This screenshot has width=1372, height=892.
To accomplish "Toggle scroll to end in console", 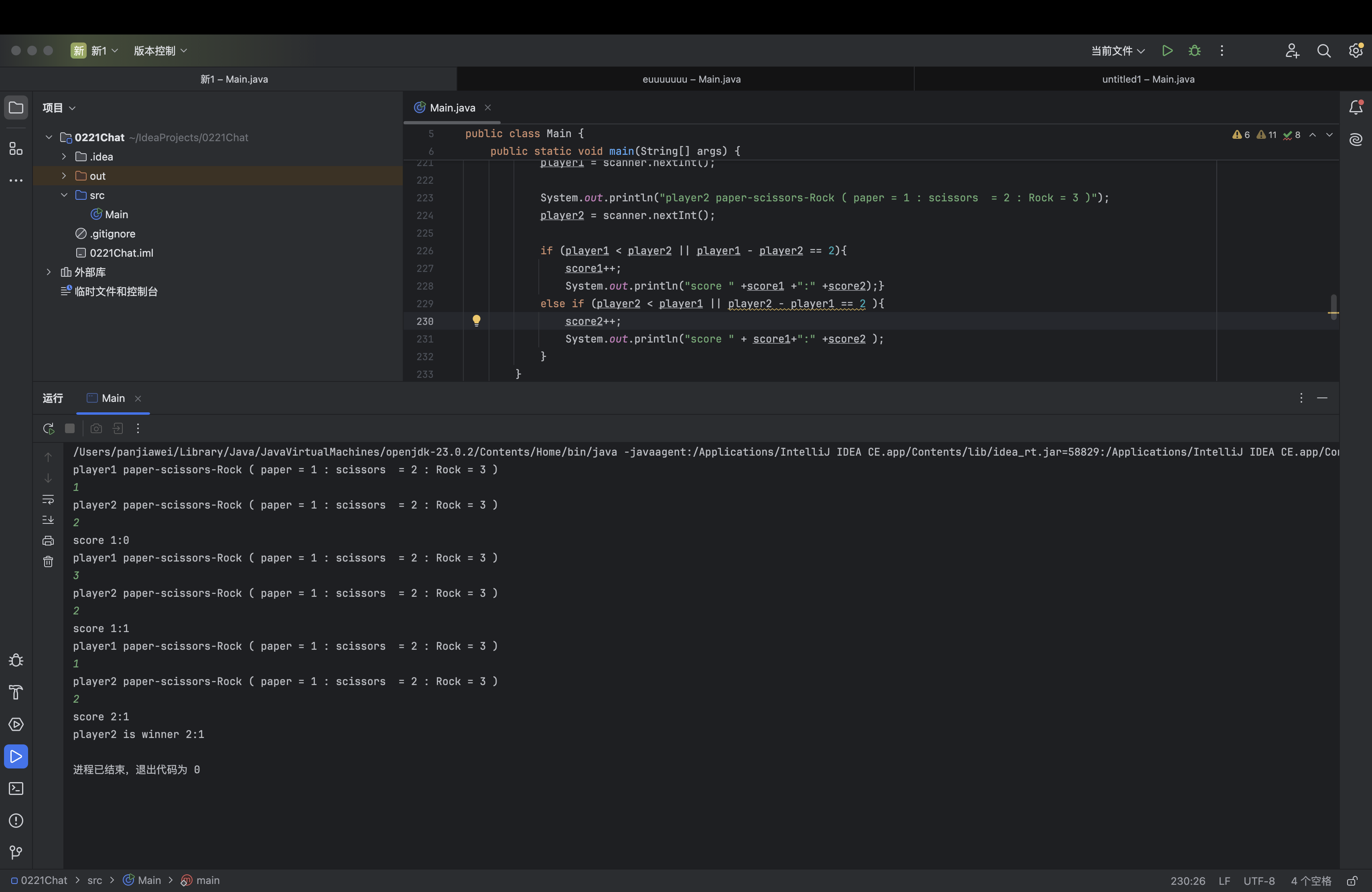I will [49, 520].
